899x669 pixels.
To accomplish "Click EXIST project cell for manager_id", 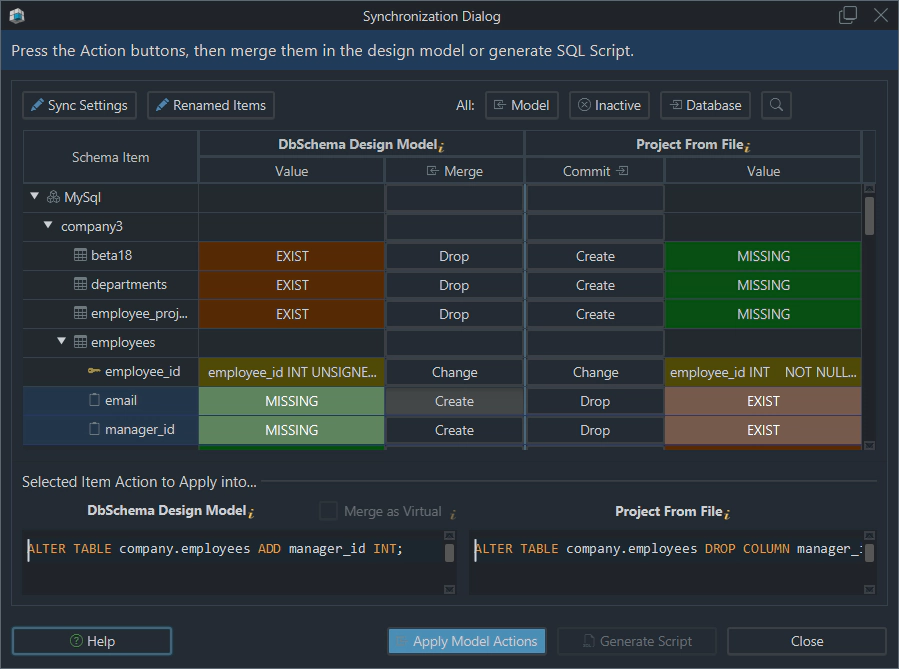I will 763,430.
